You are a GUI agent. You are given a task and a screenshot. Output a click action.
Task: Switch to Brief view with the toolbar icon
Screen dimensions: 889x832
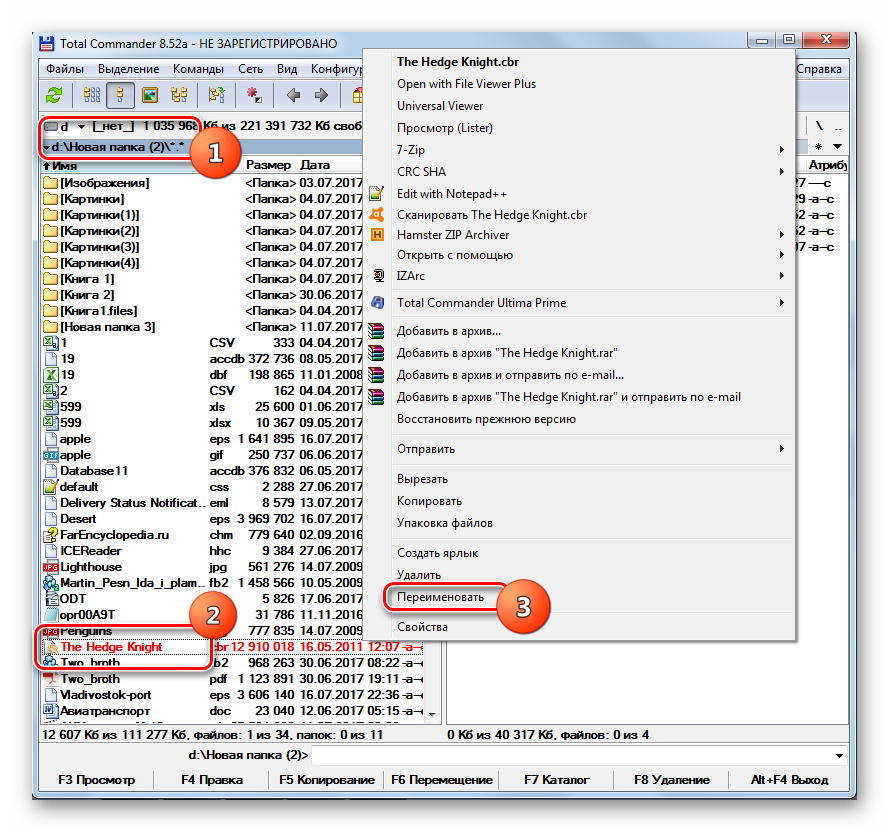point(92,95)
